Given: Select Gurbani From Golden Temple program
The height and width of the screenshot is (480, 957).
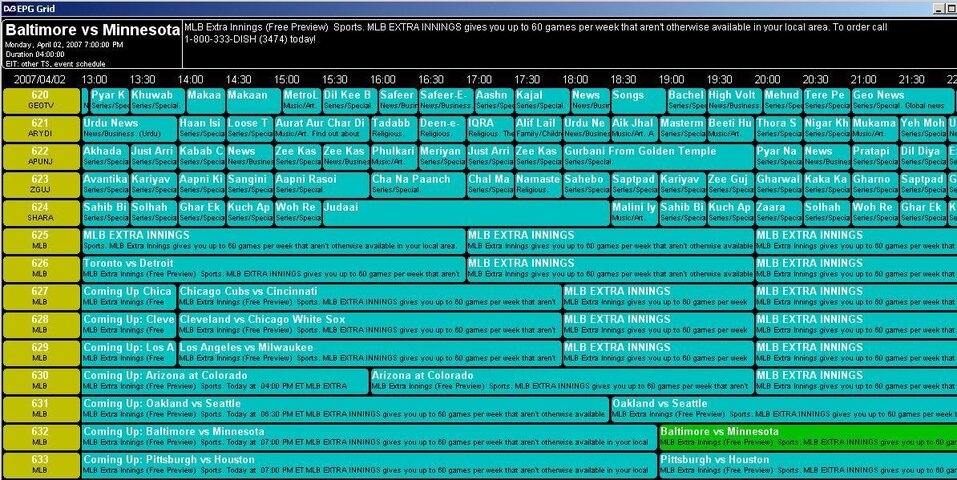Looking at the screenshot, I should (x=659, y=157).
